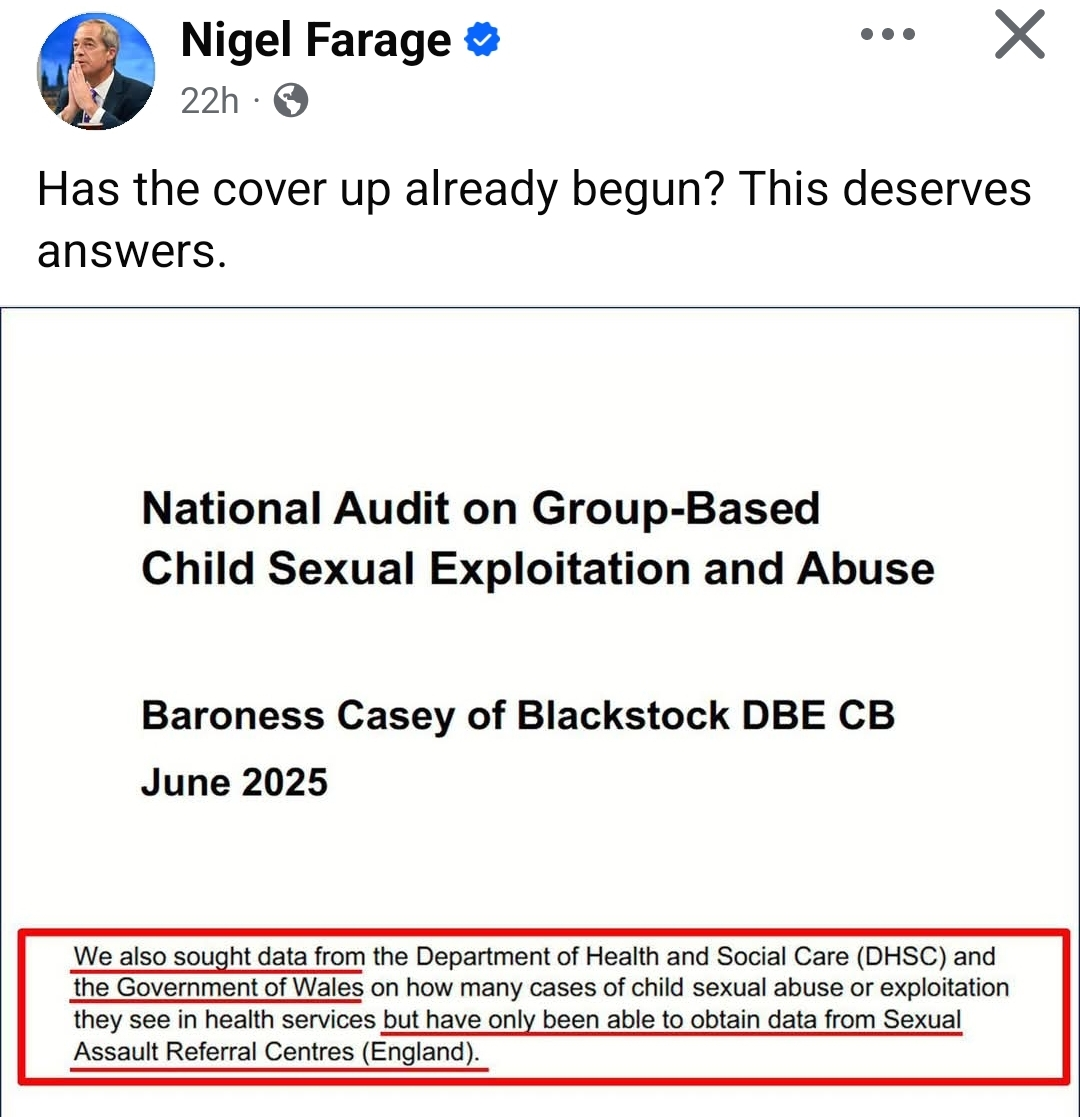Open the attached document image in the blank area above the heading
Screen dimensions: 1080x1117
point(540,400)
